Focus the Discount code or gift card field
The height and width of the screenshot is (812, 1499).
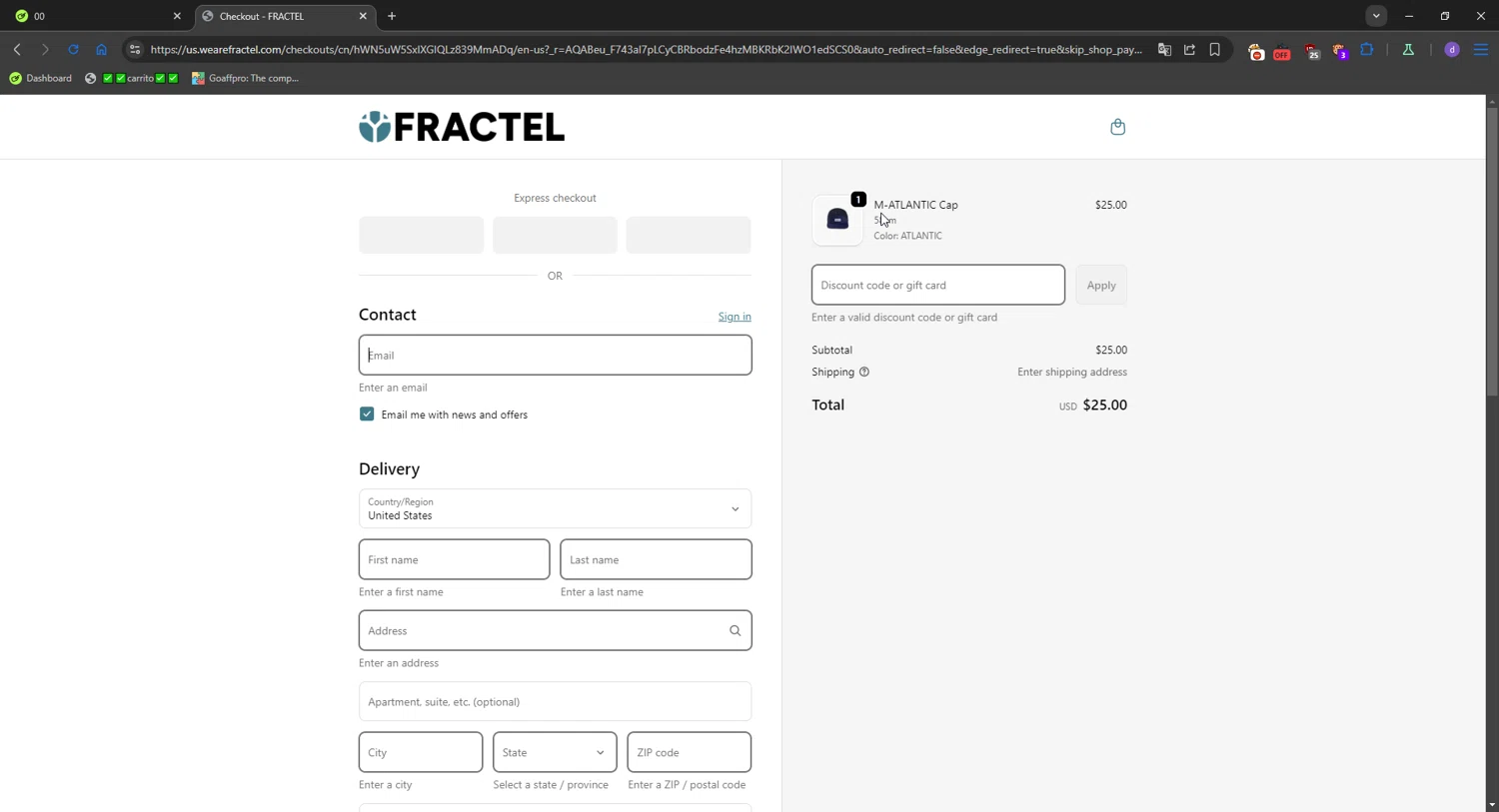(937, 285)
